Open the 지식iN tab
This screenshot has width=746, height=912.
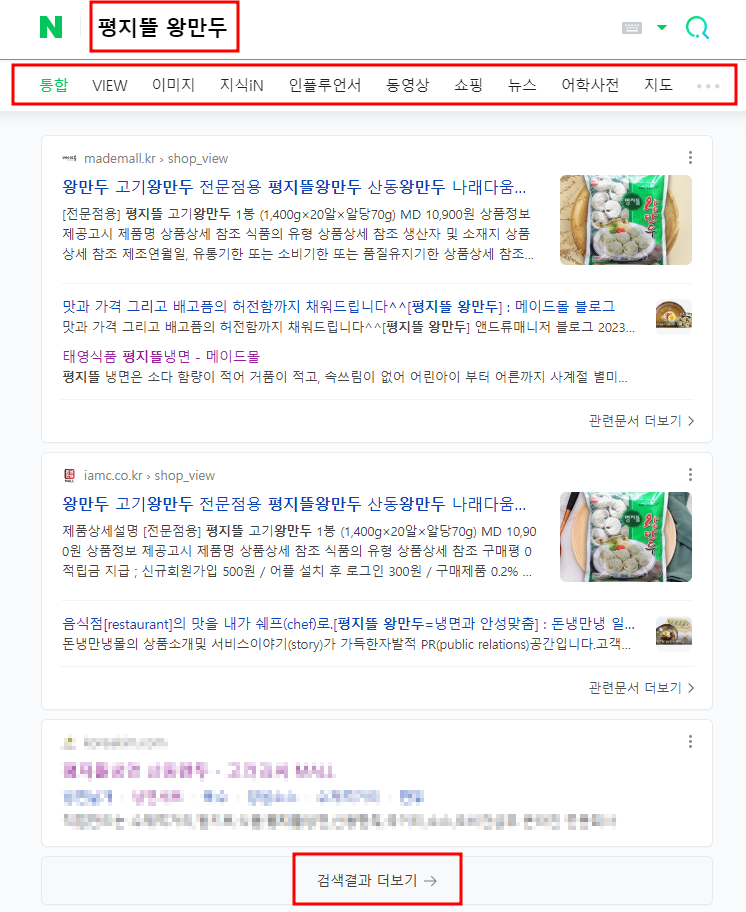tap(241, 86)
